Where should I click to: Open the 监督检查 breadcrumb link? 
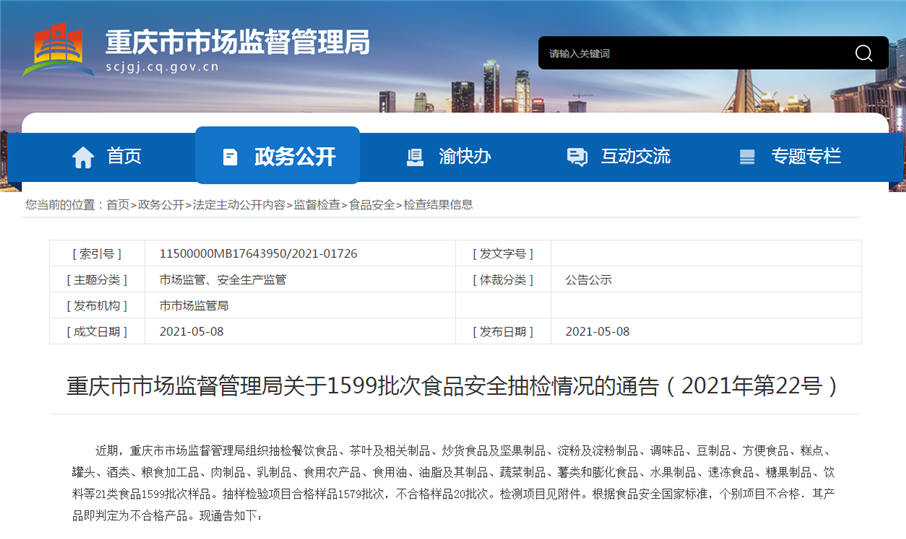pos(317,205)
